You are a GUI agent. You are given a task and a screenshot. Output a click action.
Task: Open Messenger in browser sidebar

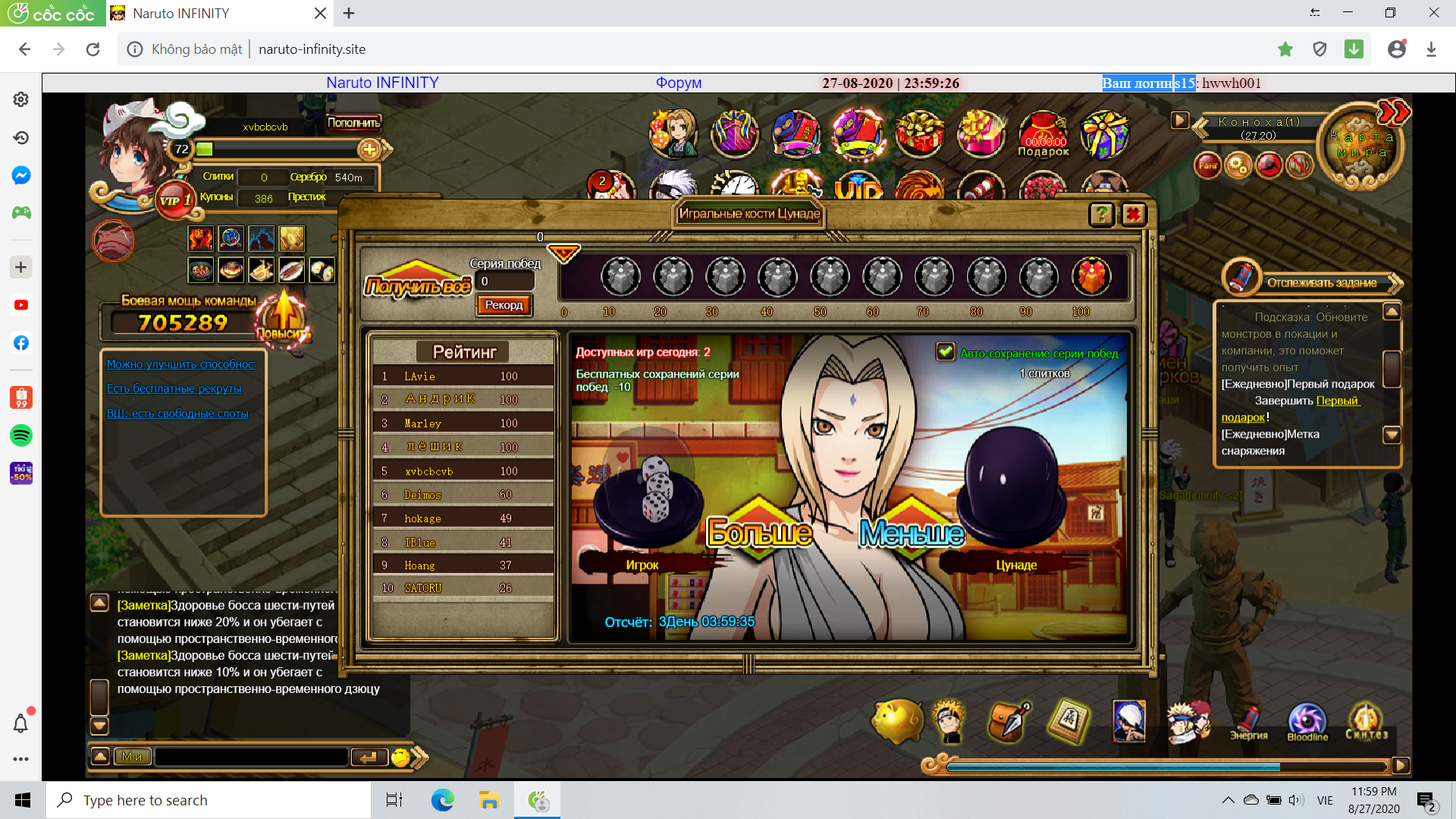(20, 175)
